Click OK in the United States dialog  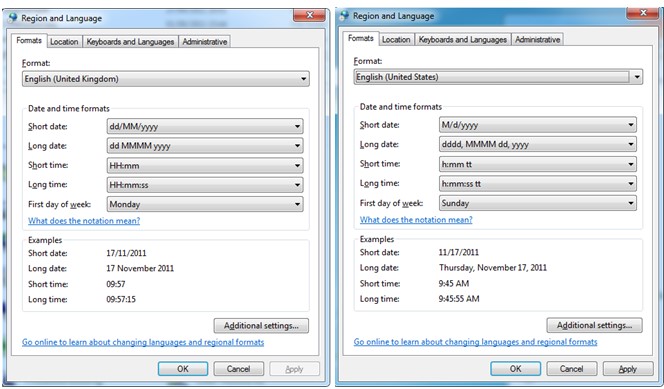pos(515,369)
